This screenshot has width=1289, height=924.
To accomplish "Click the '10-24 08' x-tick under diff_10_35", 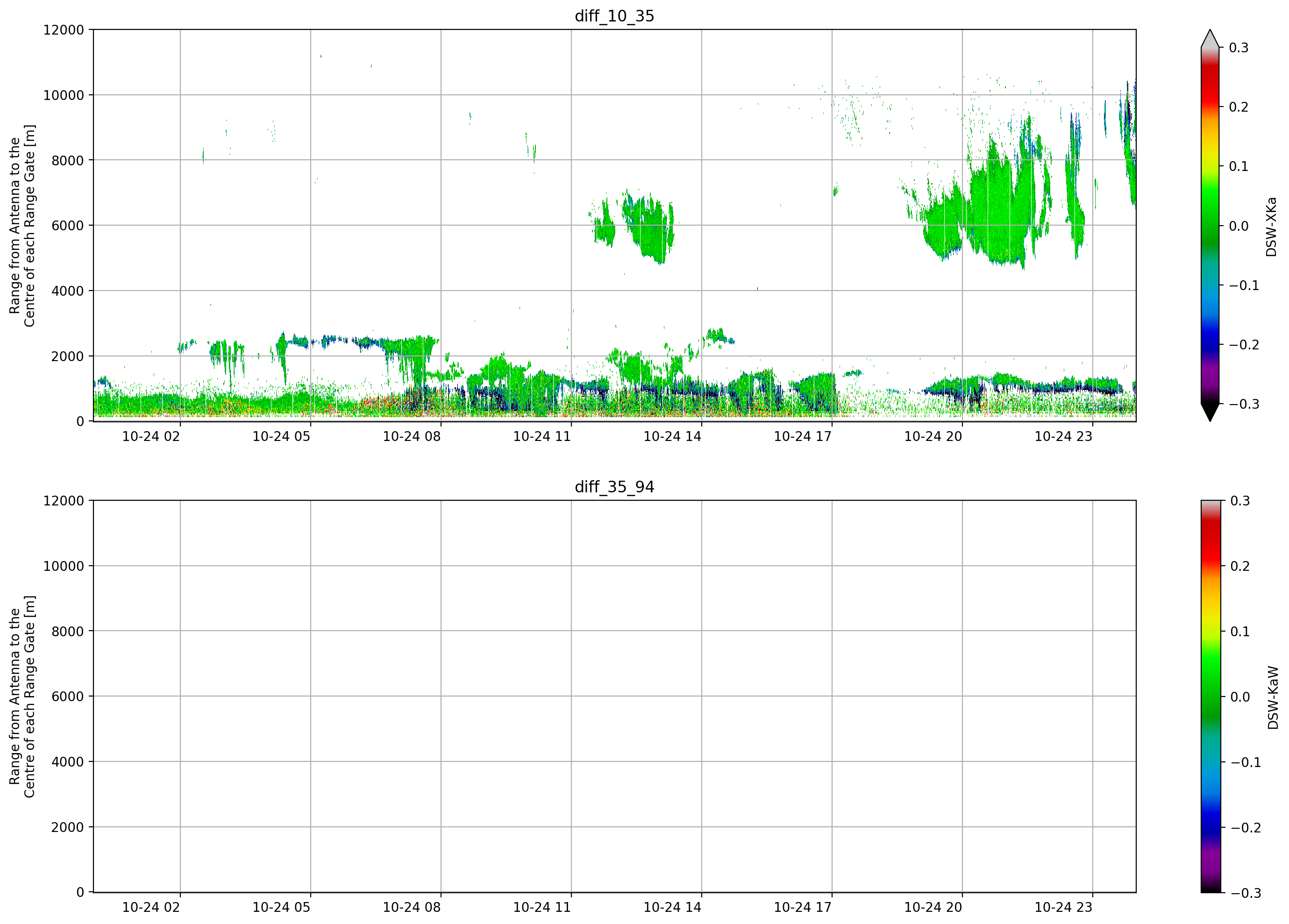I will [412, 436].
